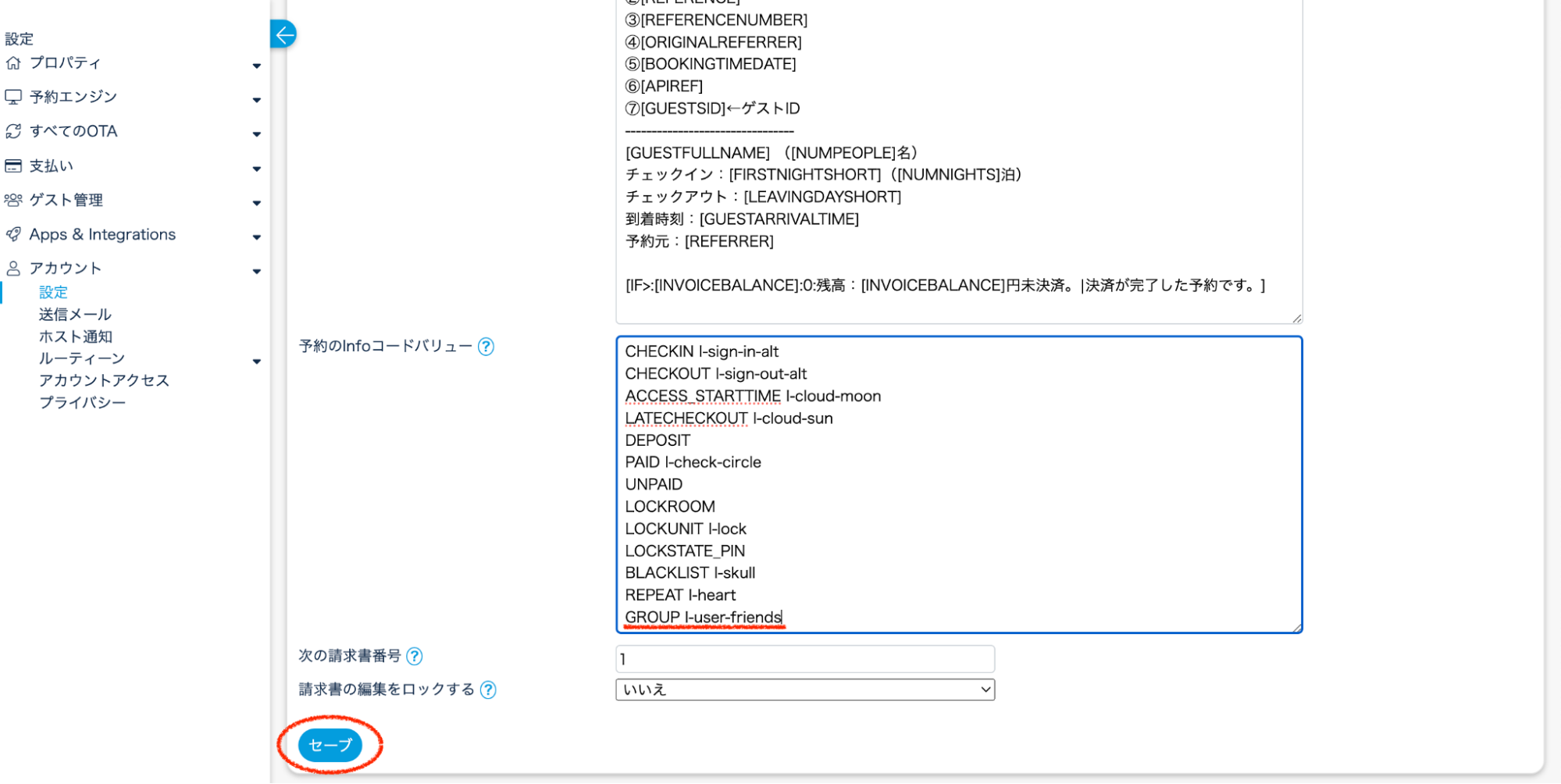The height and width of the screenshot is (784, 1561).
Task: Click the sync icon beside すべてのOTA
Action: (13, 131)
